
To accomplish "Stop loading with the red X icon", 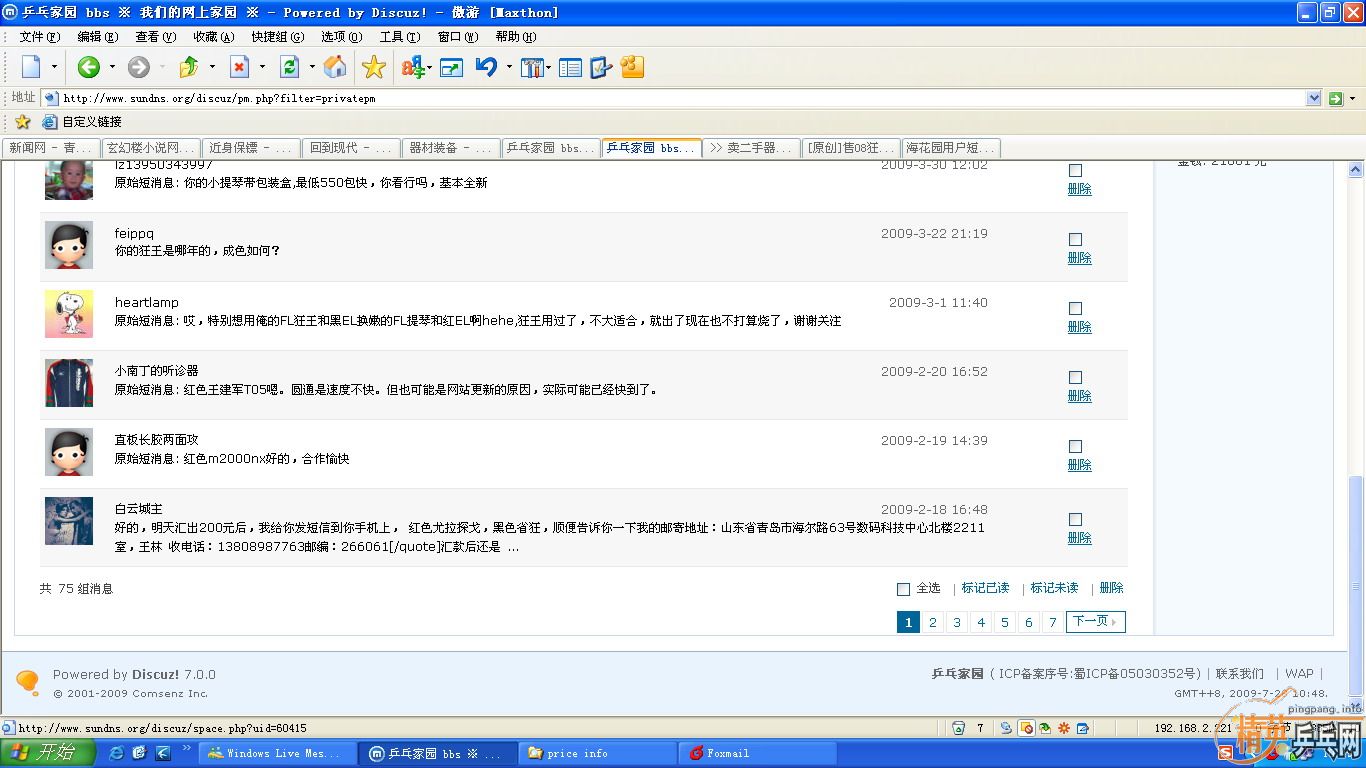I will pos(239,67).
